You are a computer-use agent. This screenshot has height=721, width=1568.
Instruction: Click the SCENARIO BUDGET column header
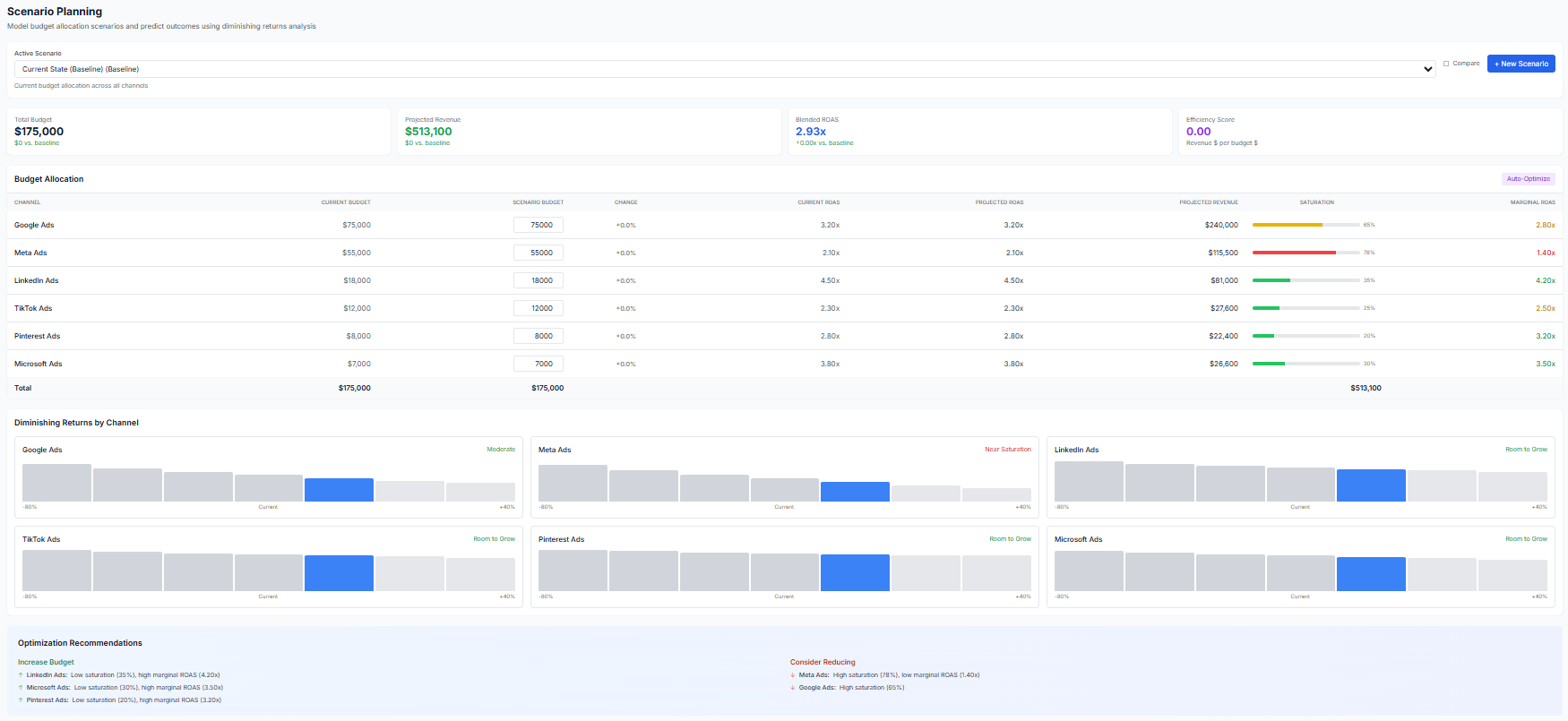point(538,202)
